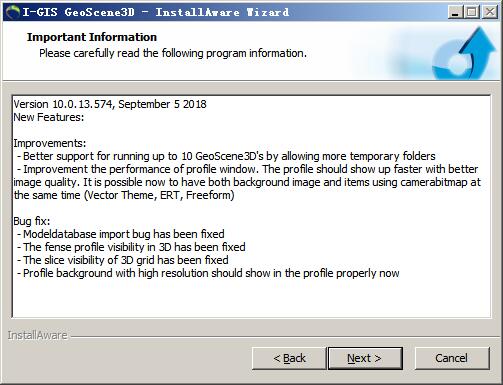
Task: Click the Bug fix: heading in the notes
Action: (32, 221)
